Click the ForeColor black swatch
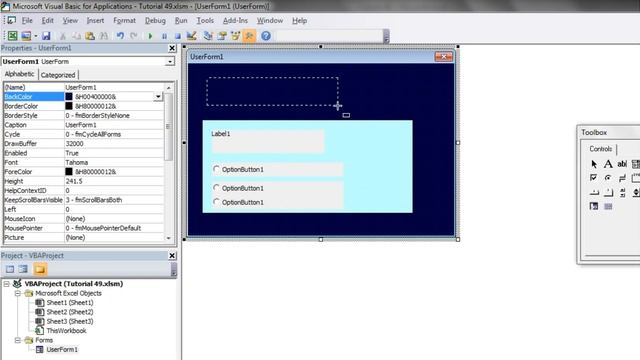The height and width of the screenshot is (360, 640). (69, 172)
